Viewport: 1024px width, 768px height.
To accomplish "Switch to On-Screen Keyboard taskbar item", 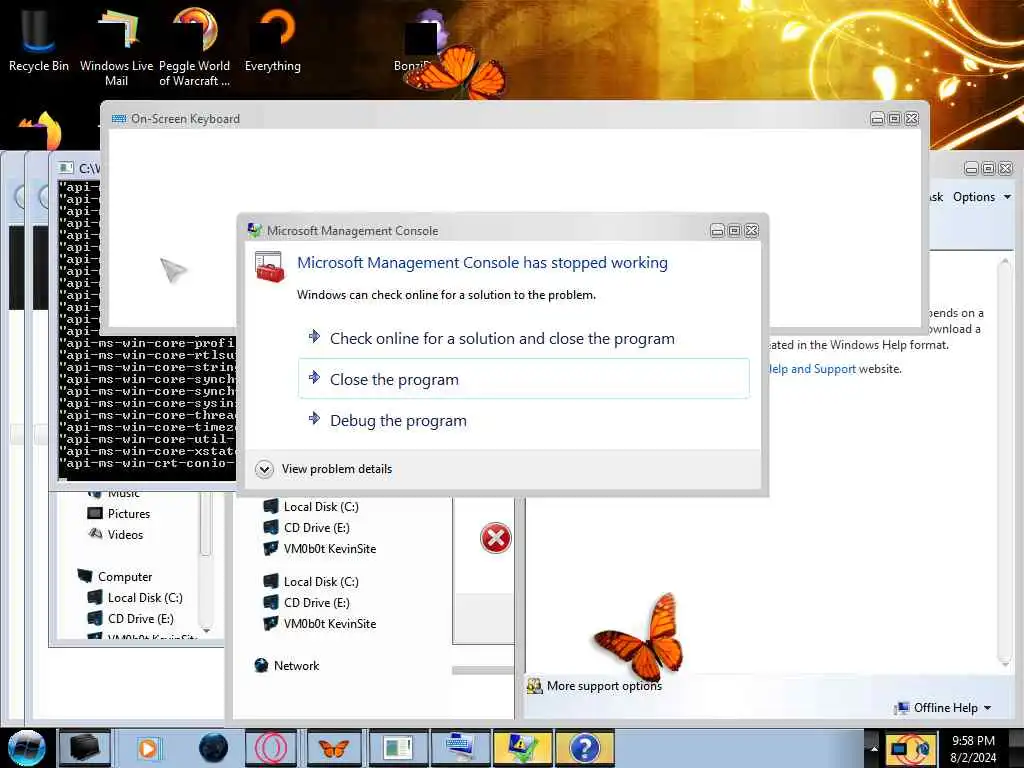I will pyautogui.click(x=460, y=748).
